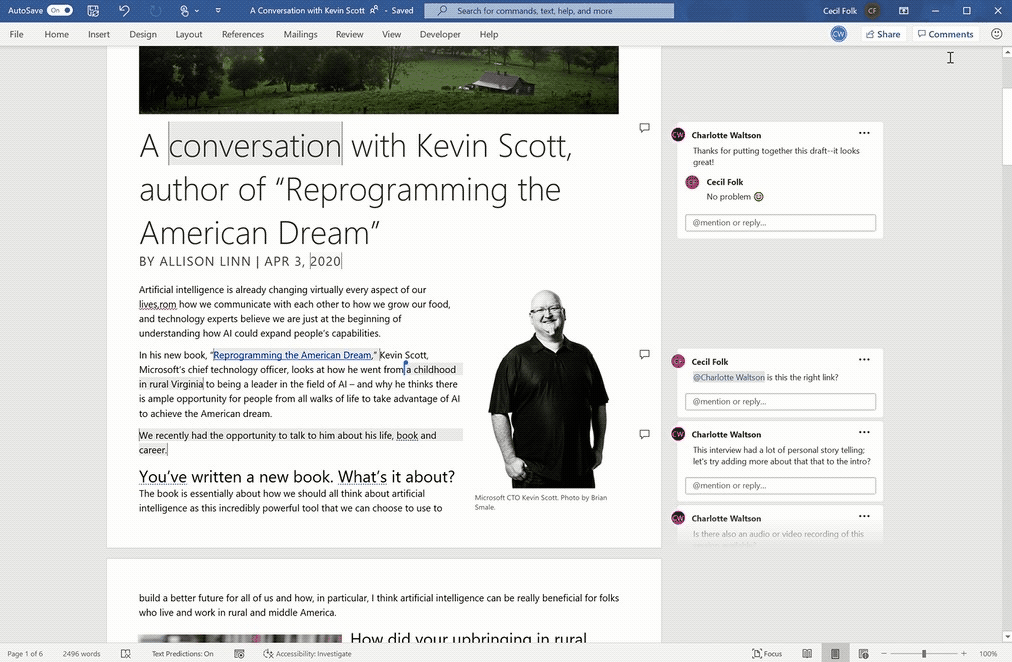This screenshot has height=662, width=1012.
Task: Click Charlotte Waltson avatar on first comment
Action: point(678,134)
